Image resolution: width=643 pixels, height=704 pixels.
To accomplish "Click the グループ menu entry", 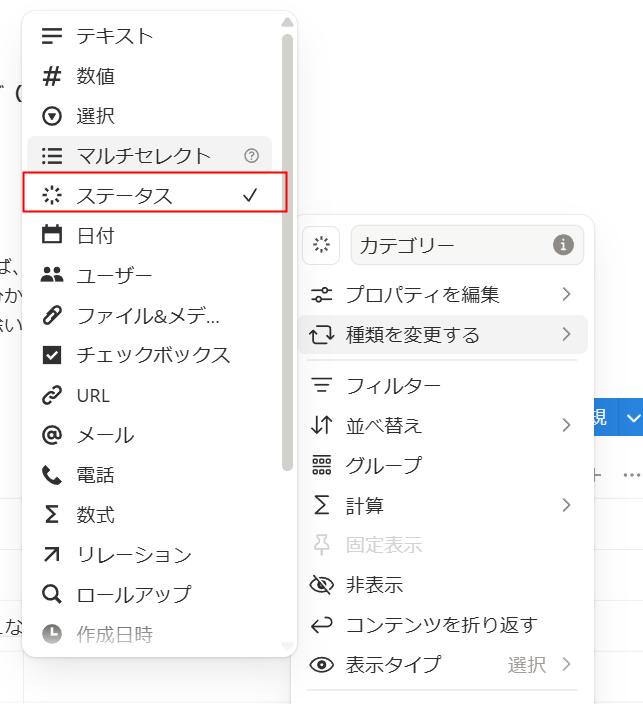I will (x=383, y=465).
